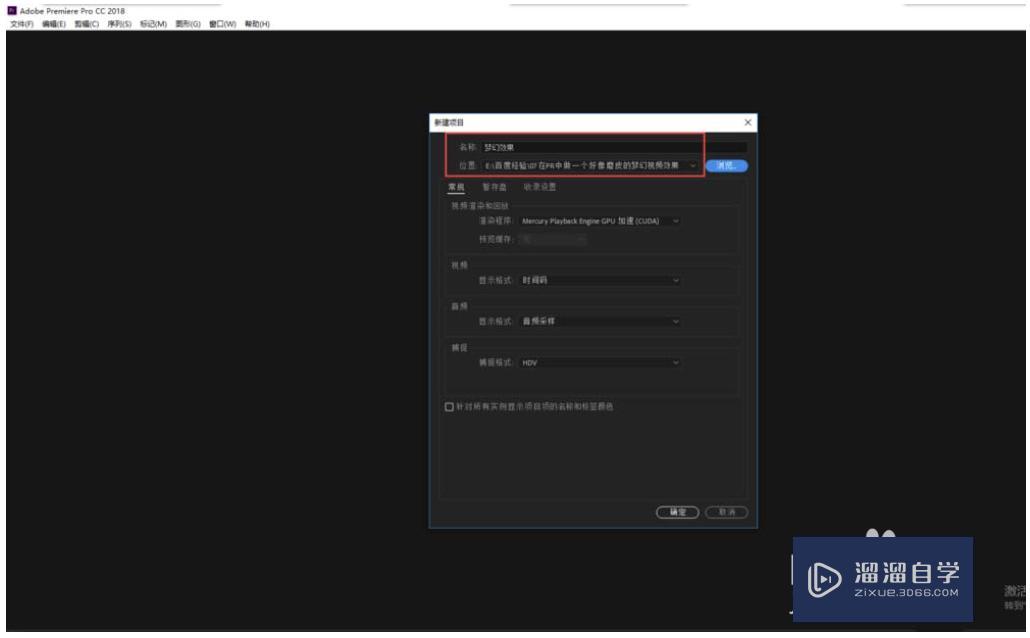
Task: Open the 图形(G) menu
Action: click(x=188, y=24)
